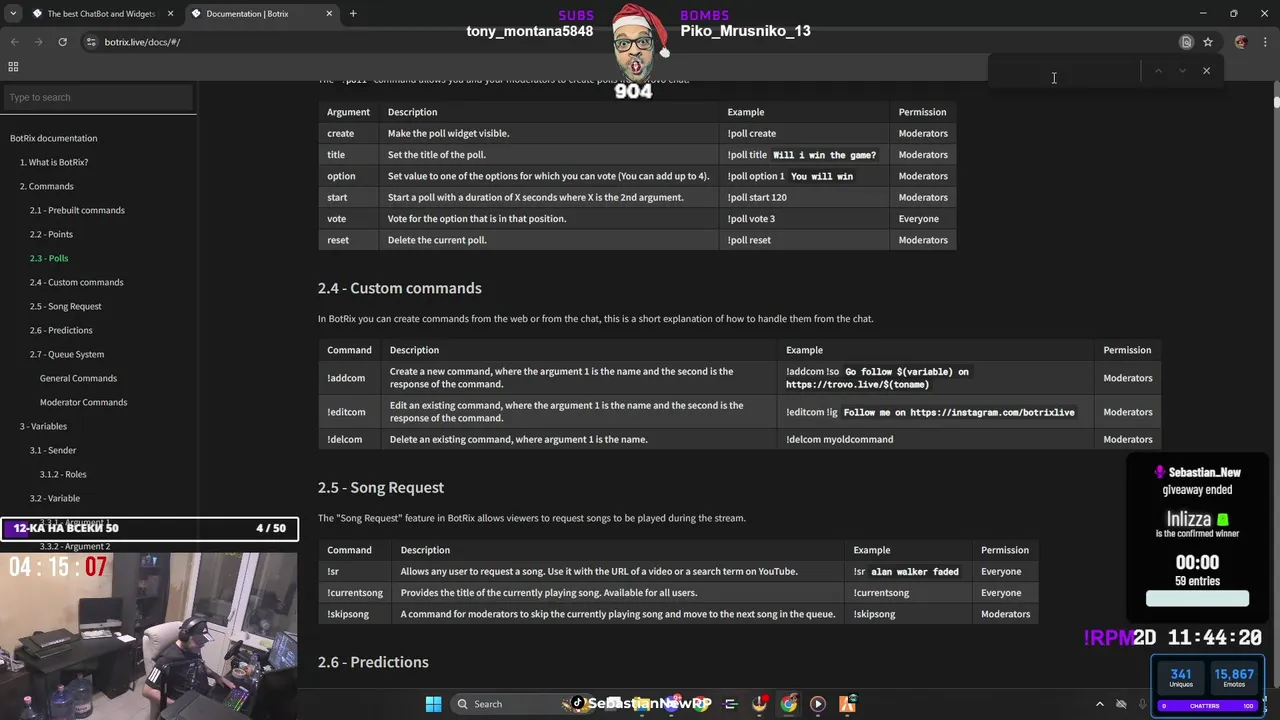The height and width of the screenshot is (720, 1280).
Task: Go to '2.4 - Custom commands' in the sidebar
Action: [77, 282]
